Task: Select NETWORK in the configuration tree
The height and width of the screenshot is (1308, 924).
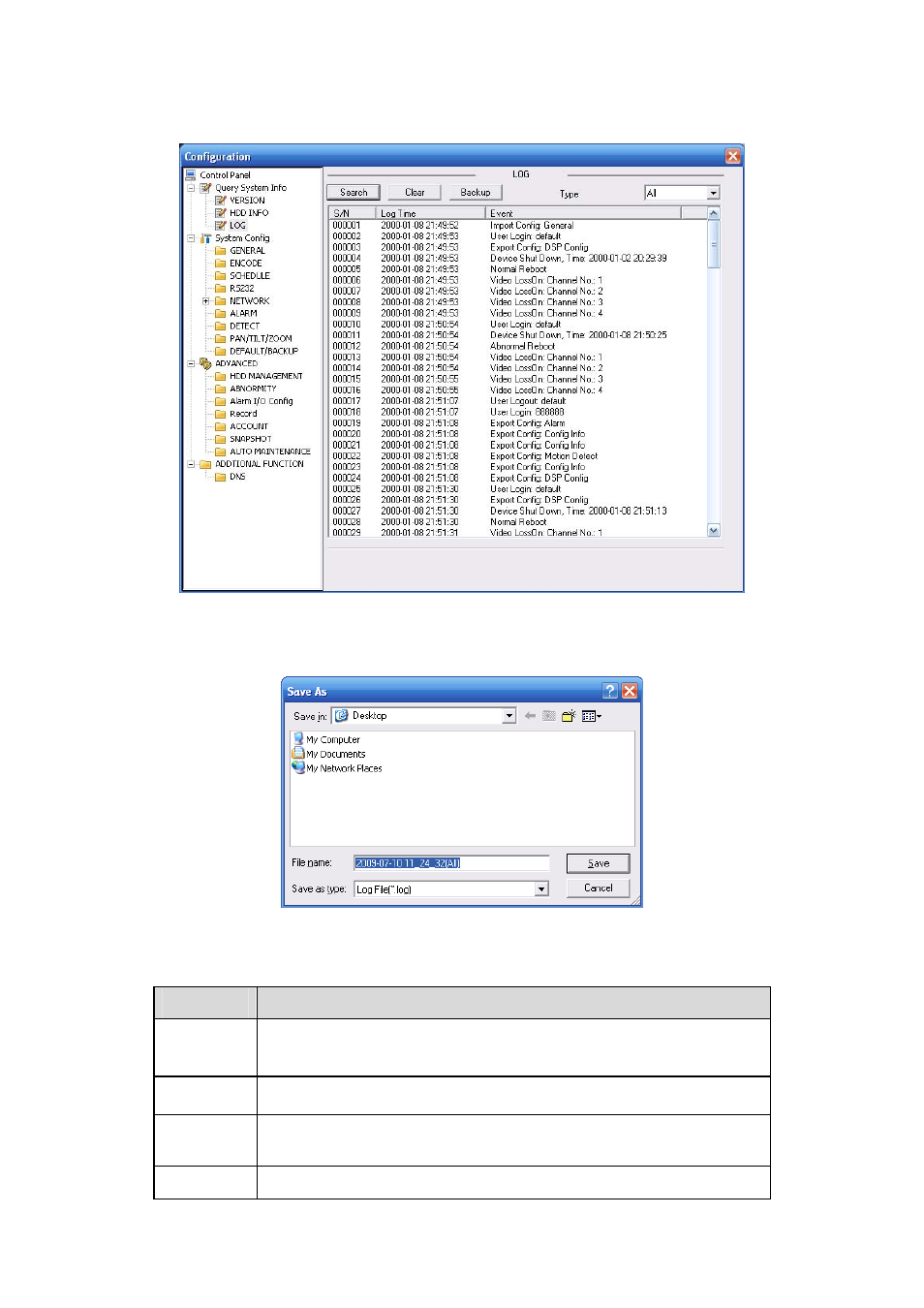Action: click(250, 301)
